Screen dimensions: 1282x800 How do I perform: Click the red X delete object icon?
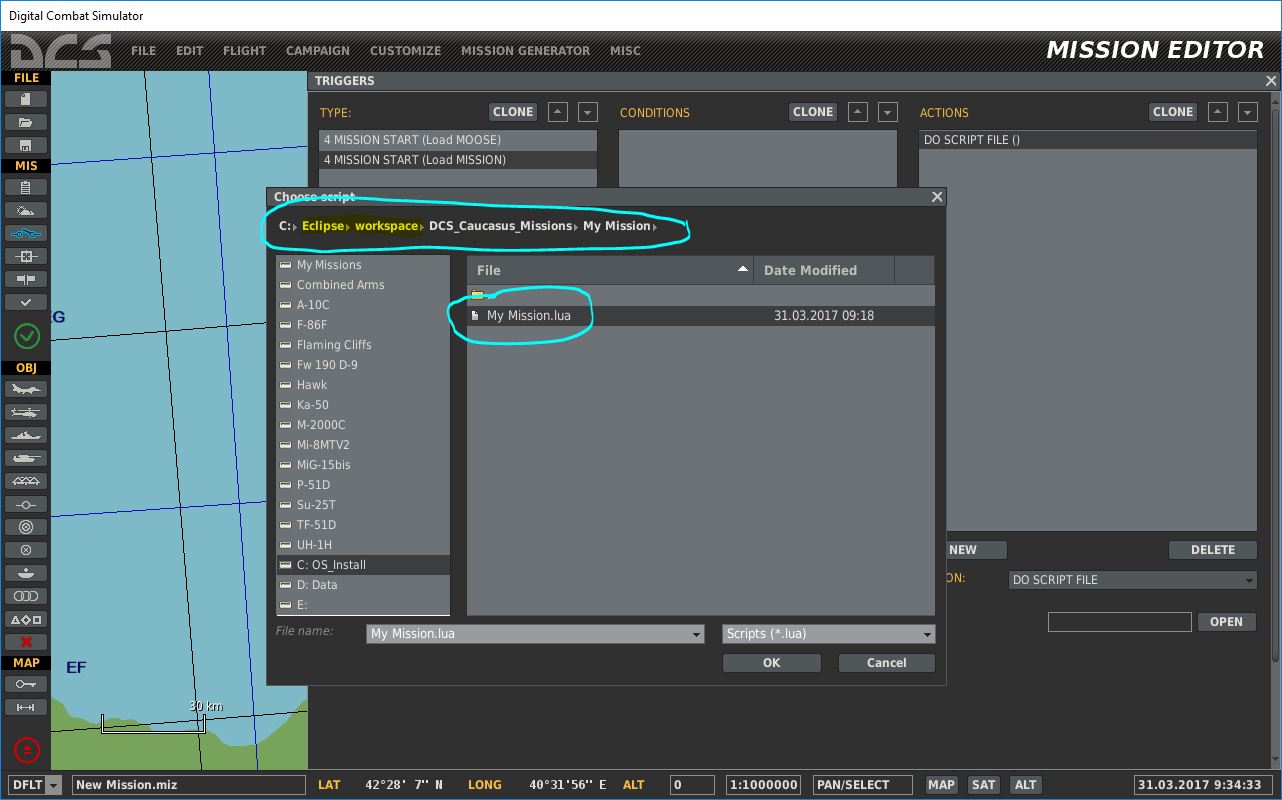[26, 642]
